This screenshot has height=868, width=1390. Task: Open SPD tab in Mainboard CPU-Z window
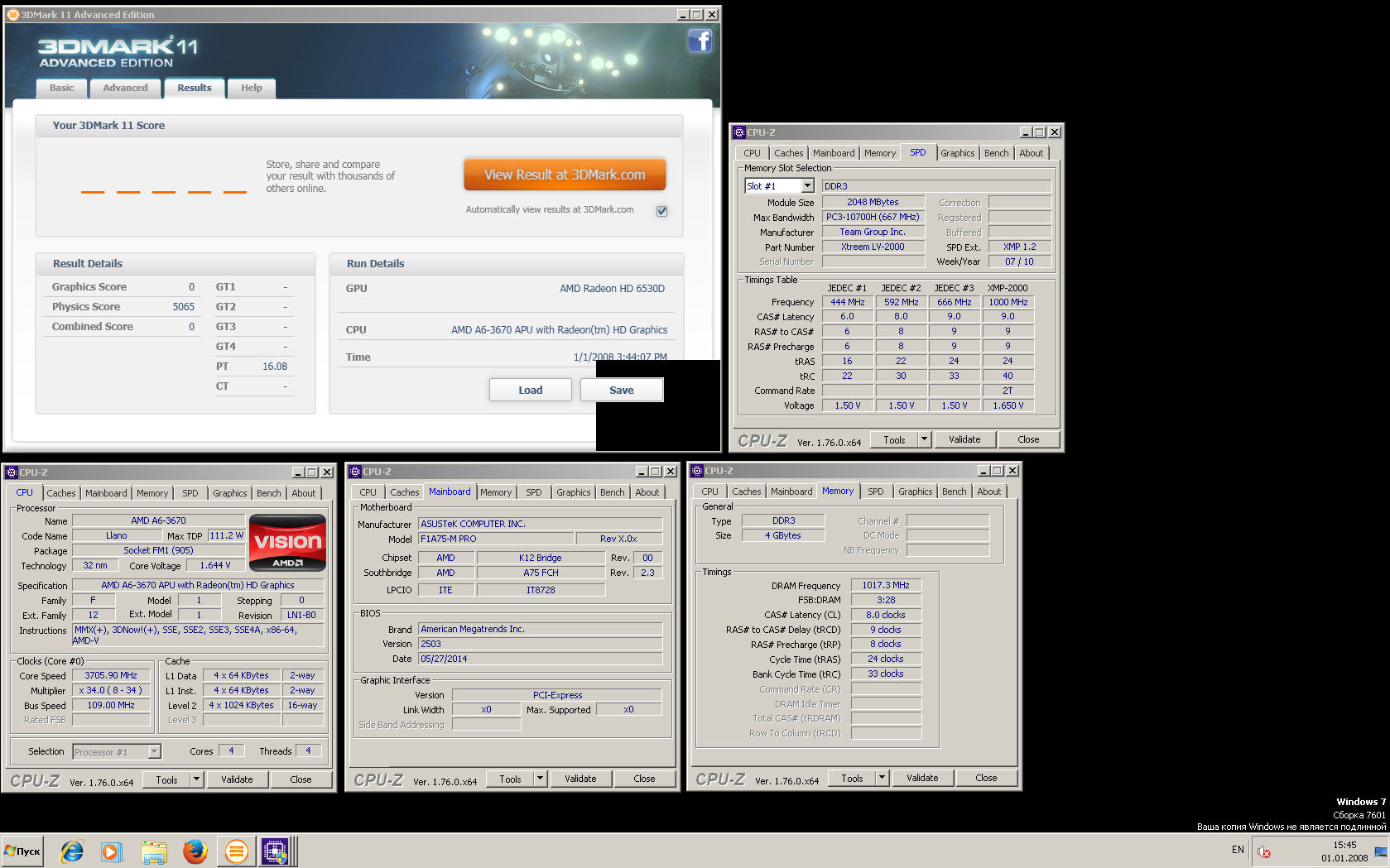click(x=534, y=492)
